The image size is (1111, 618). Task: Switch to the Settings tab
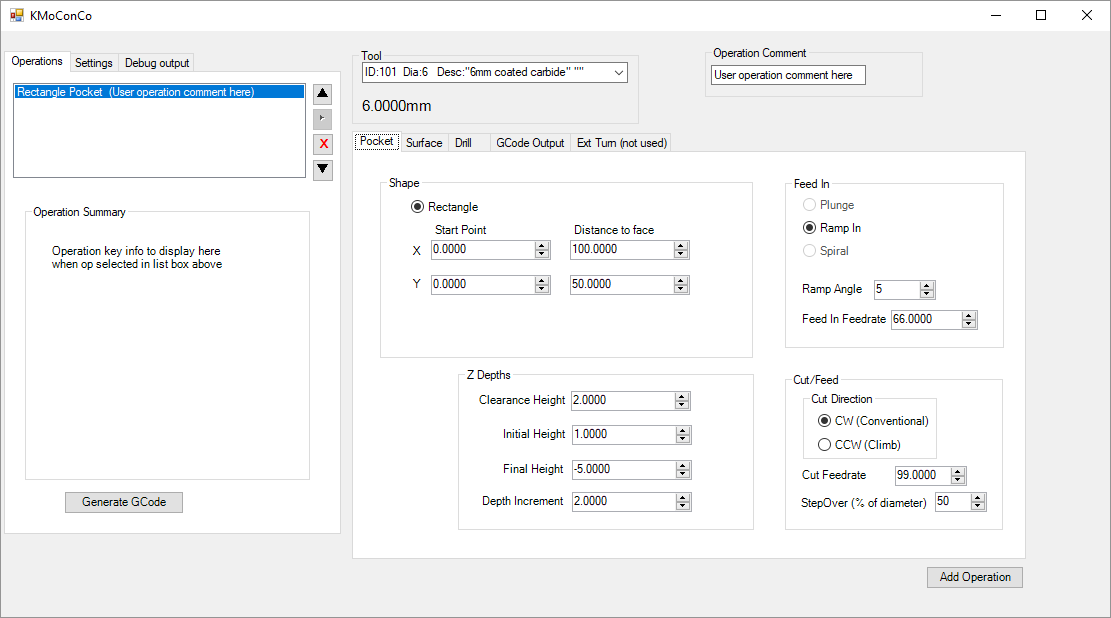click(94, 63)
